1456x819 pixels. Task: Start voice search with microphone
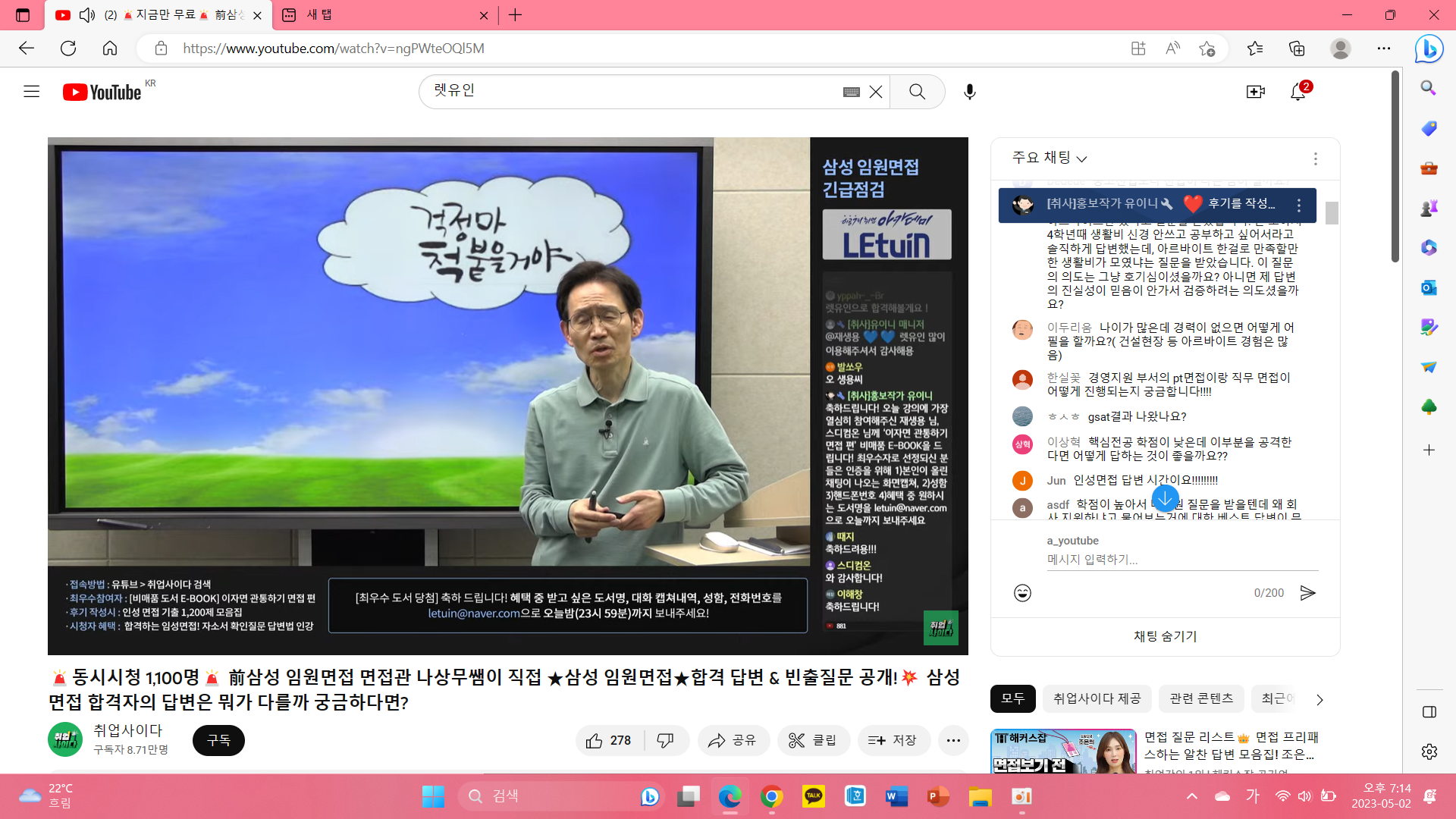[x=970, y=92]
